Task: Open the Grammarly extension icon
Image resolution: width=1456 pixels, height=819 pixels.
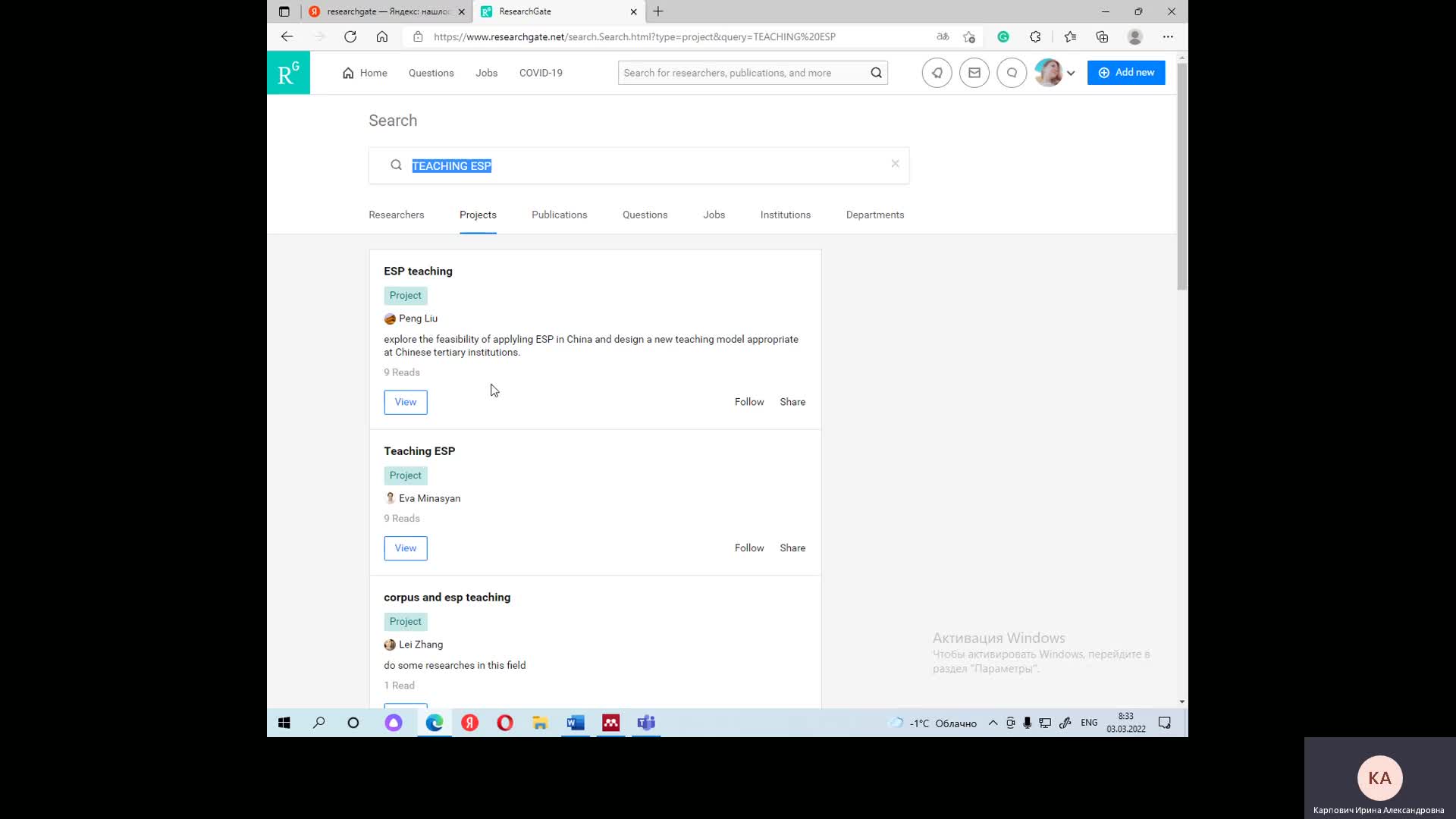Action: coord(1003,36)
